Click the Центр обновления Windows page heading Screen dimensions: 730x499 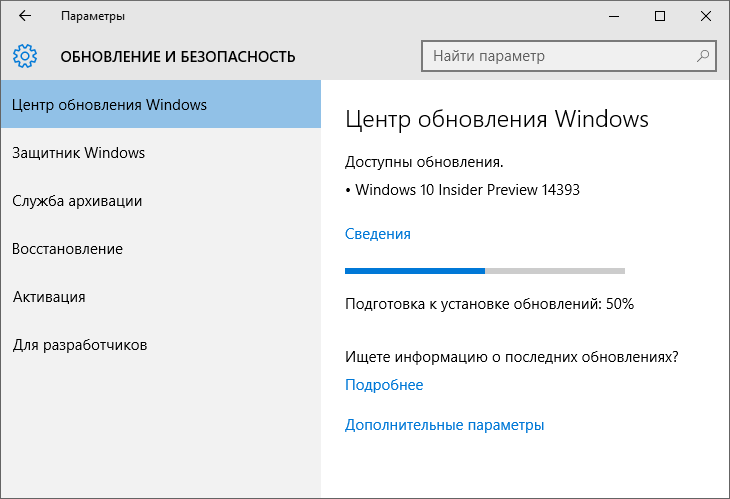pyautogui.click(x=497, y=120)
